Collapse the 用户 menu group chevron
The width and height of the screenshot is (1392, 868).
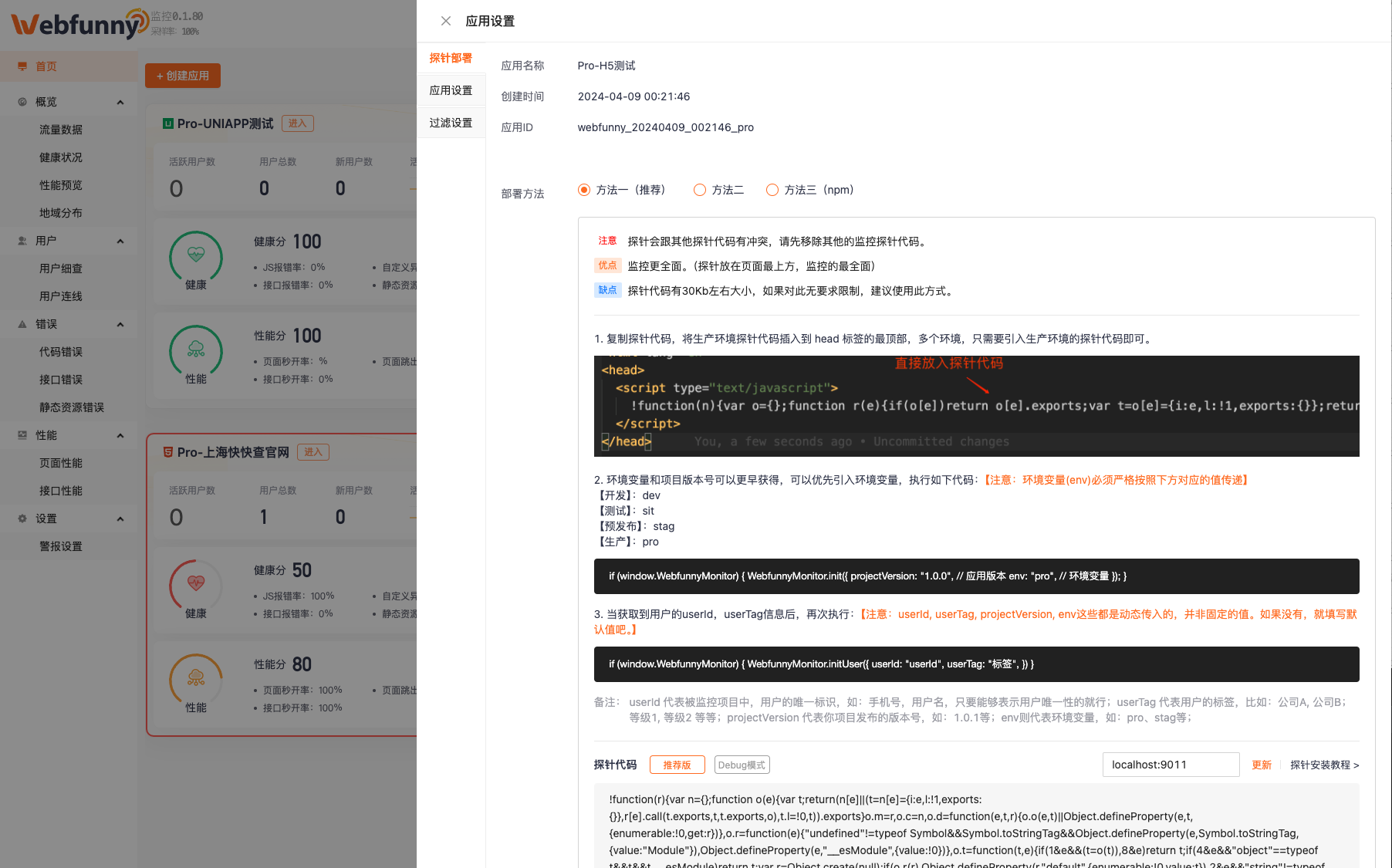click(x=120, y=241)
